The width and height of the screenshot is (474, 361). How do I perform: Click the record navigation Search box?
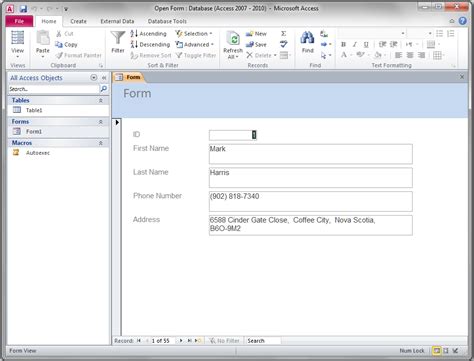coord(263,341)
